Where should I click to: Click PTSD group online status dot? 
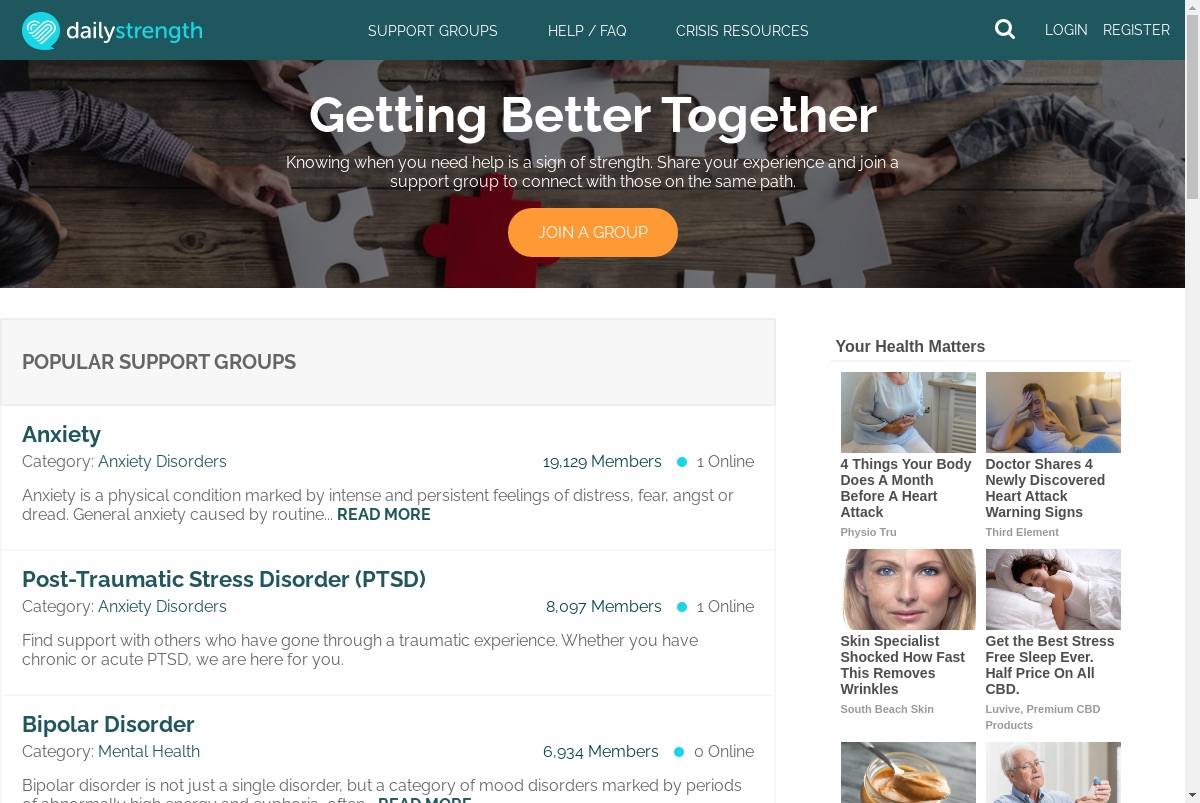pos(682,607)
